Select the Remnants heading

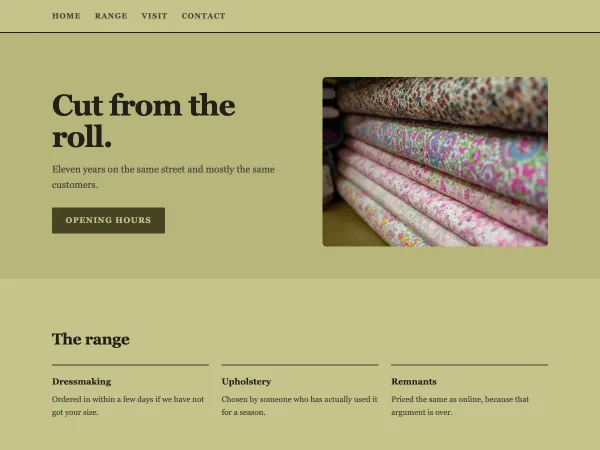(x=414, y=382)
